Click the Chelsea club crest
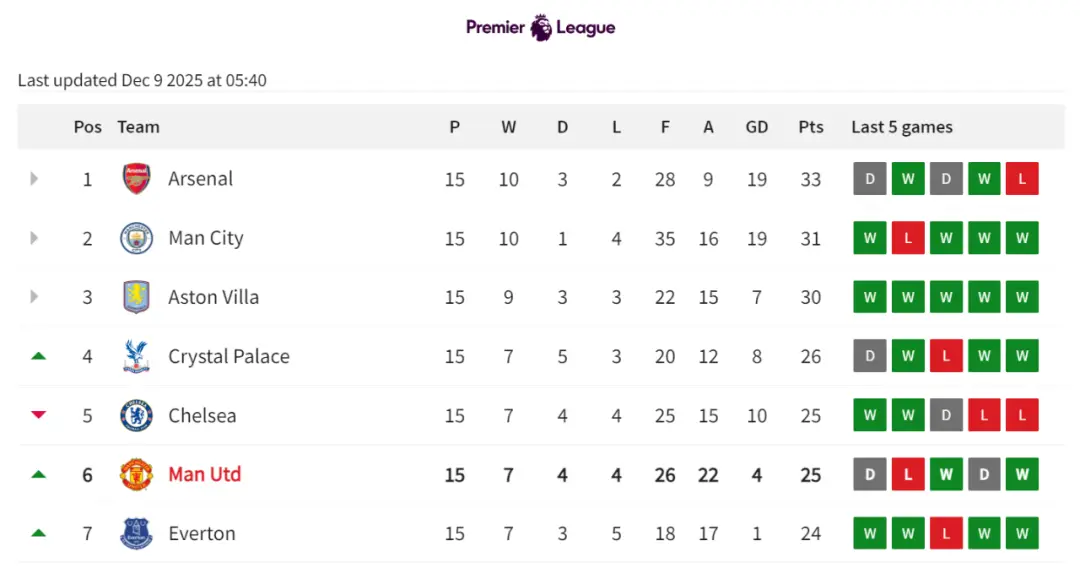Viewport: 1080px width, 568px height. point(137,415)
